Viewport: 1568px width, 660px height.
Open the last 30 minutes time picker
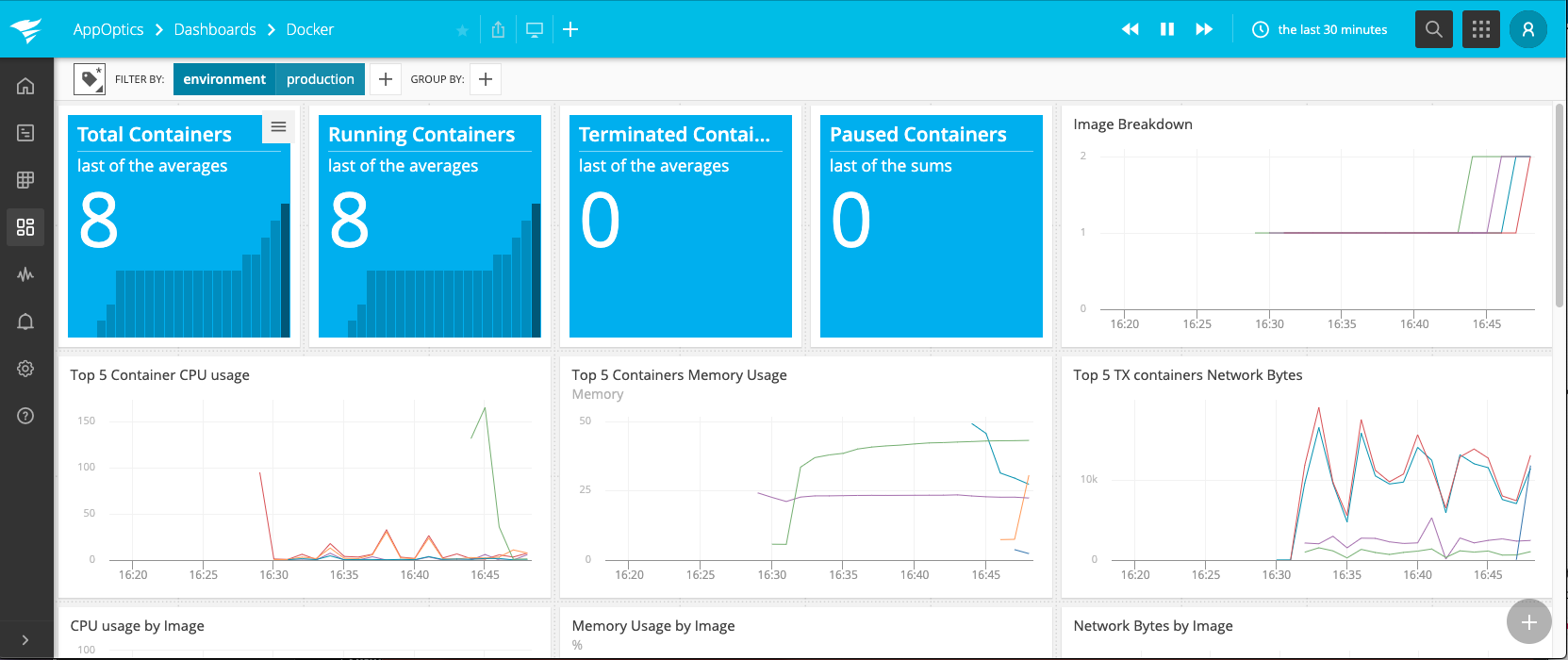[x=1320, y=29]
